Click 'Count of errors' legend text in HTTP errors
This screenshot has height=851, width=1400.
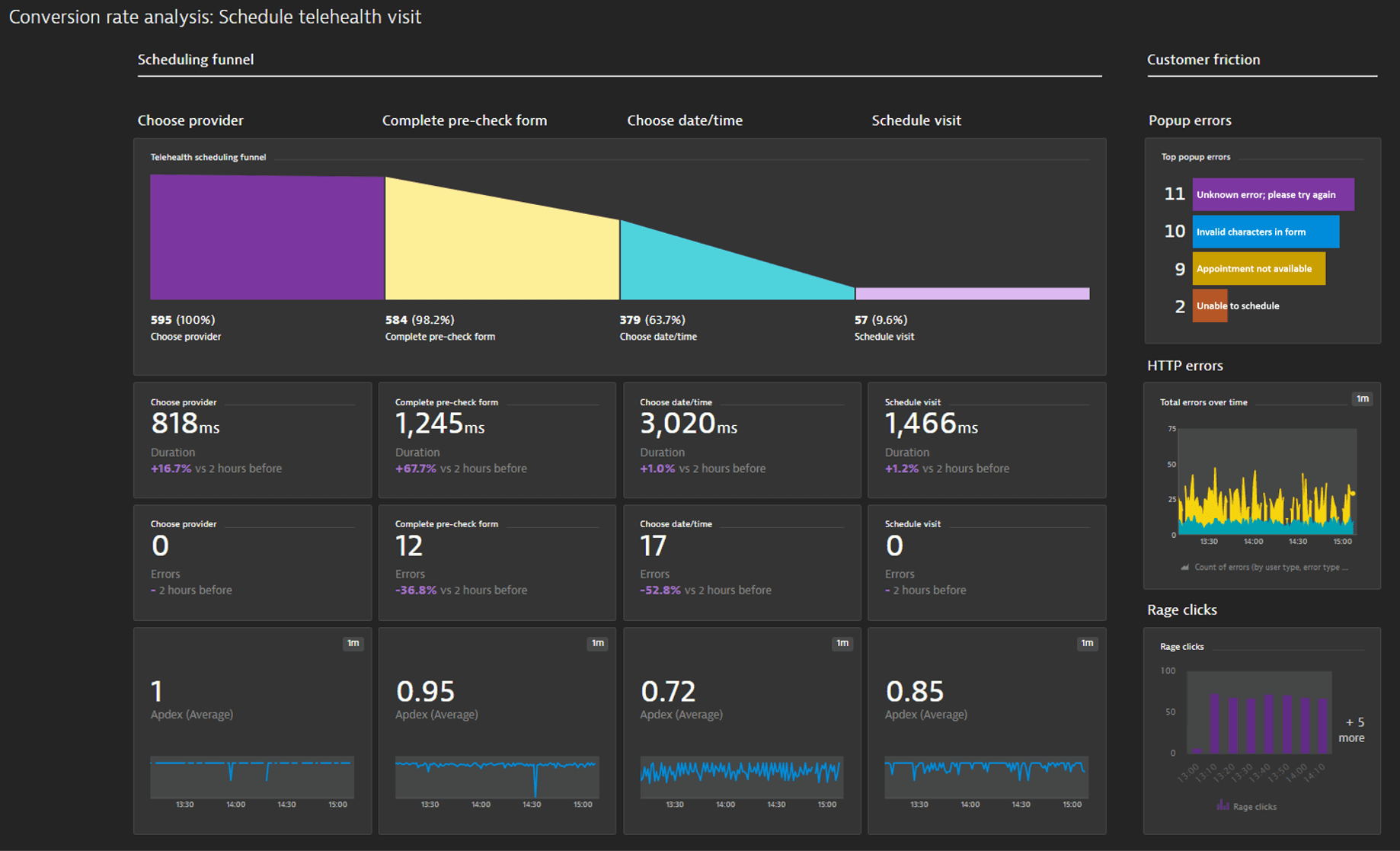click(x=1270, y=567)
